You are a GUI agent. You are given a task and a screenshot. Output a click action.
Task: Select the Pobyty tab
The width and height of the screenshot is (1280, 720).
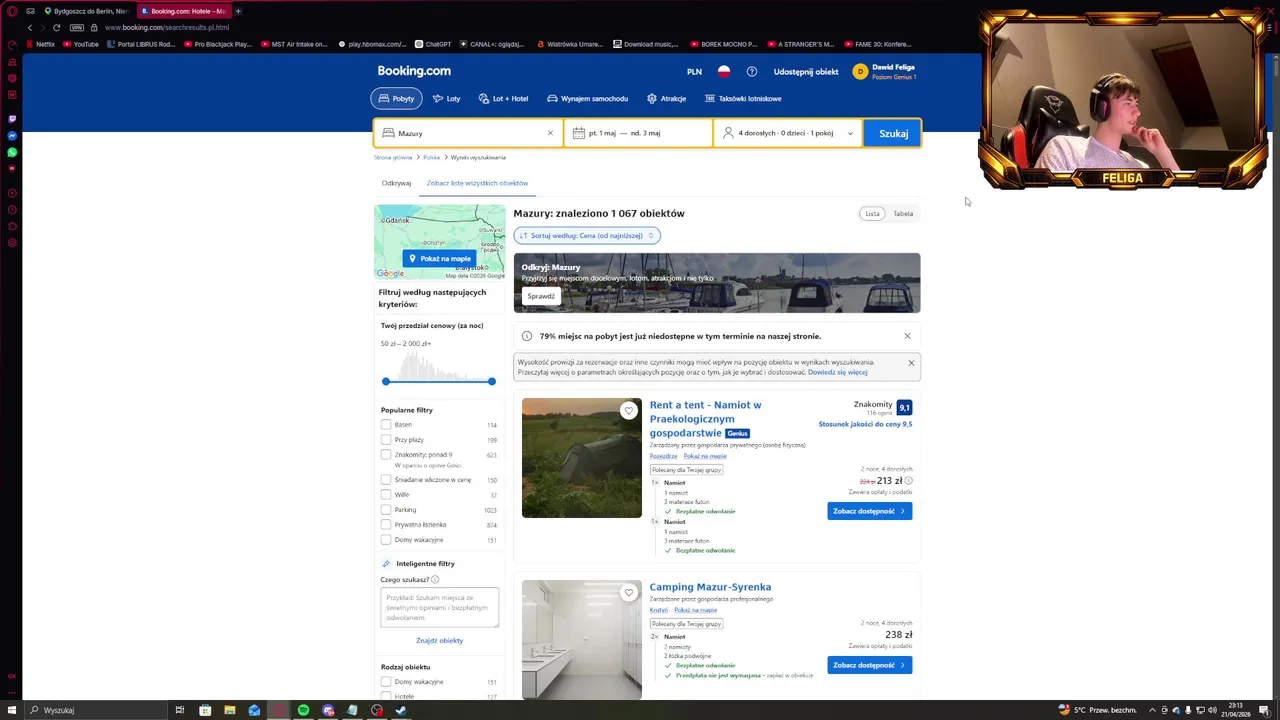[x=396, y=99]
